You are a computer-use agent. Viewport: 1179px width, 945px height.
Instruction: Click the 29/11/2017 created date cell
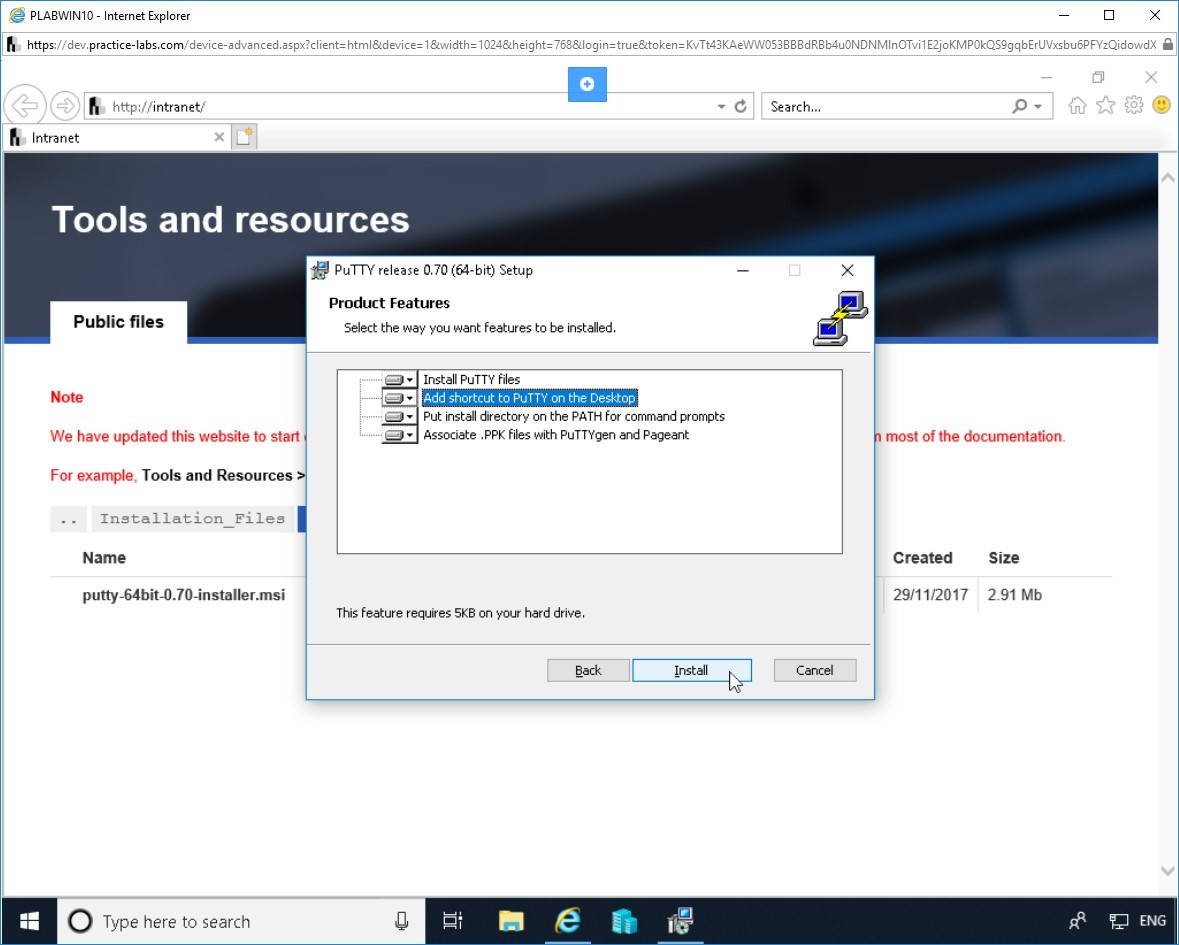[930, 595]
